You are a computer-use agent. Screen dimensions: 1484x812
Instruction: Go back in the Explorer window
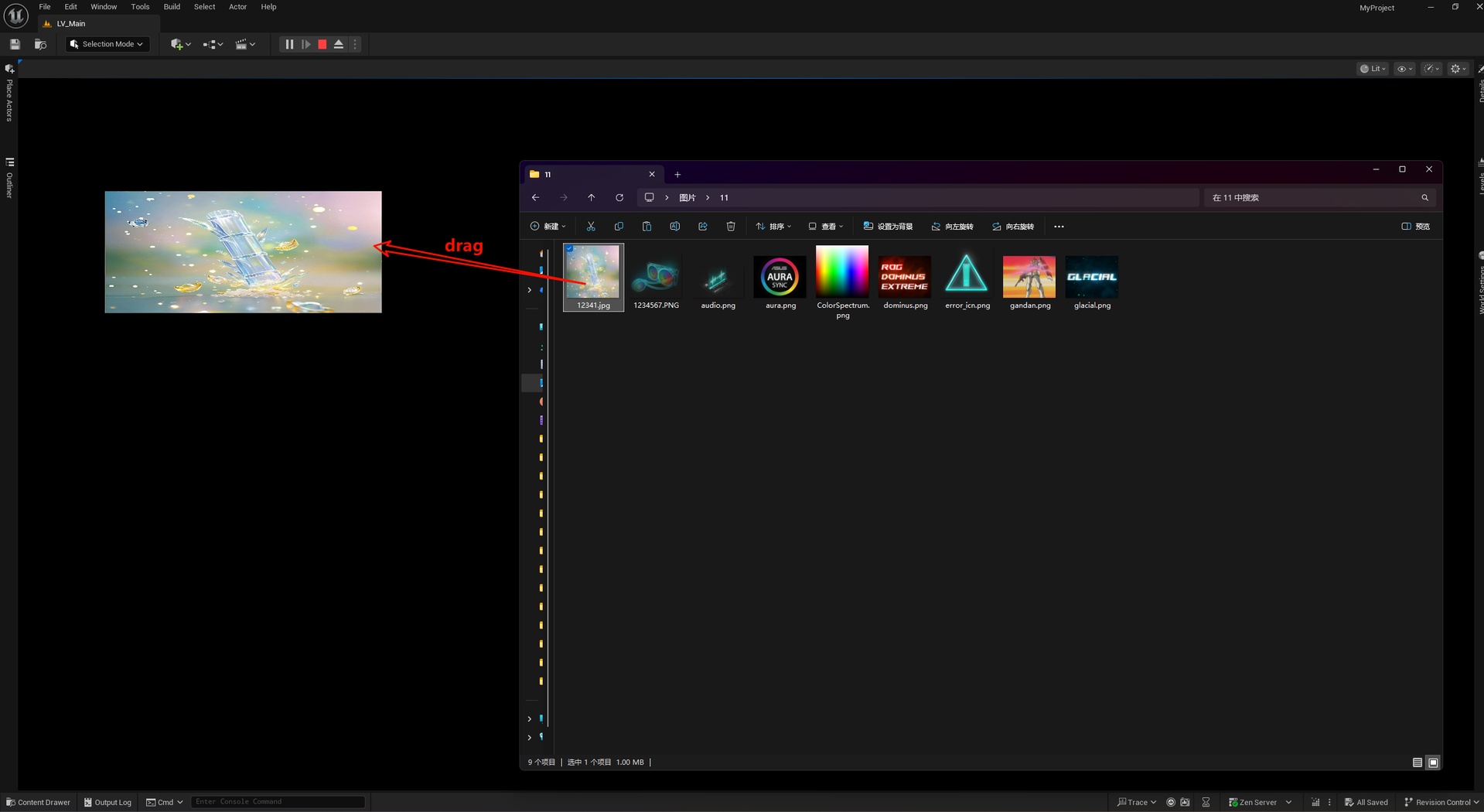pos(535,198)
